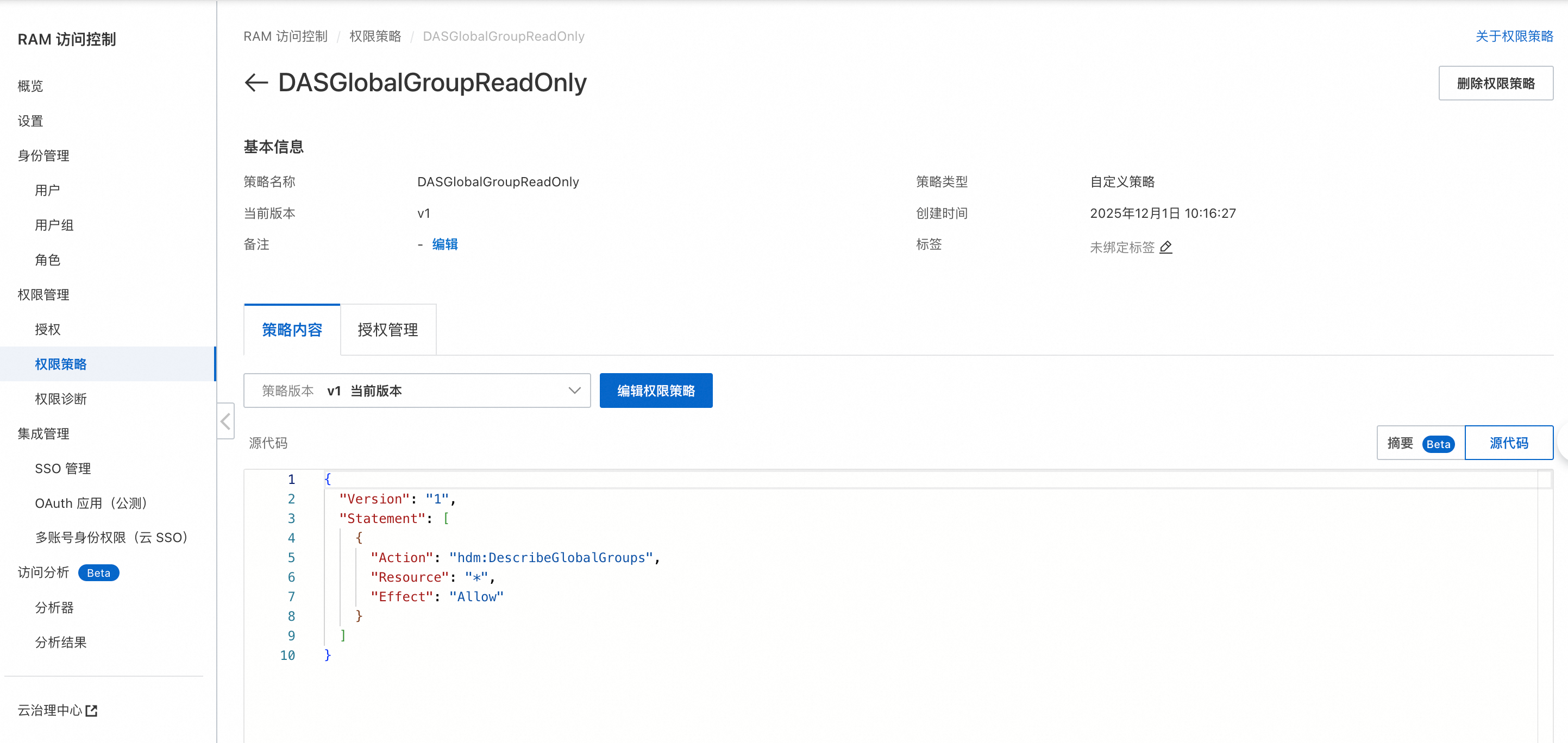
Task: Switch code view to 源代码 mode
Action: [x=1508, y=443]
